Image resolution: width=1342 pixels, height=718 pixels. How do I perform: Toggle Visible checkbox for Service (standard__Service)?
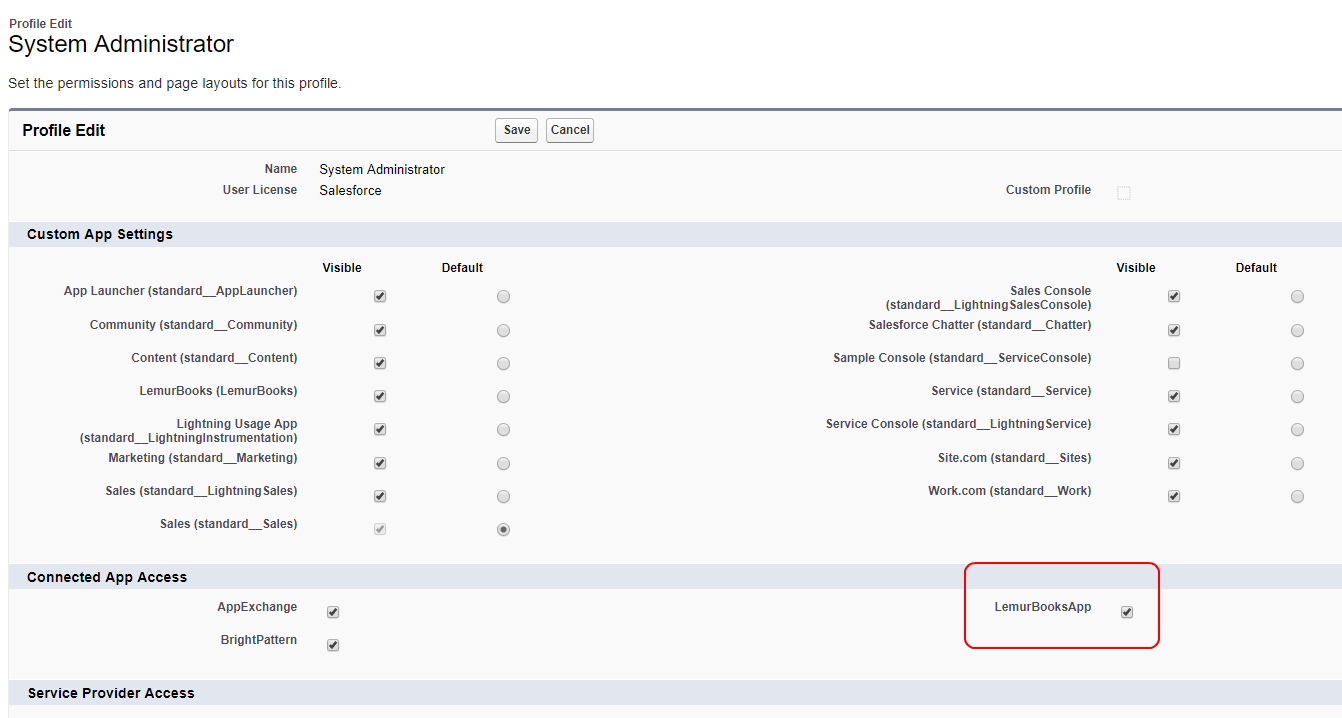coord(1174,396)
